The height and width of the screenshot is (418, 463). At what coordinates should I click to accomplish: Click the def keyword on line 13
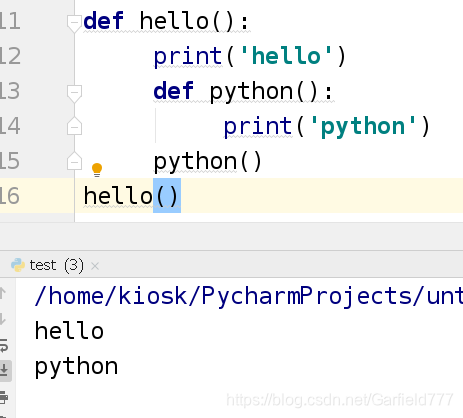[x=173, y=91]
